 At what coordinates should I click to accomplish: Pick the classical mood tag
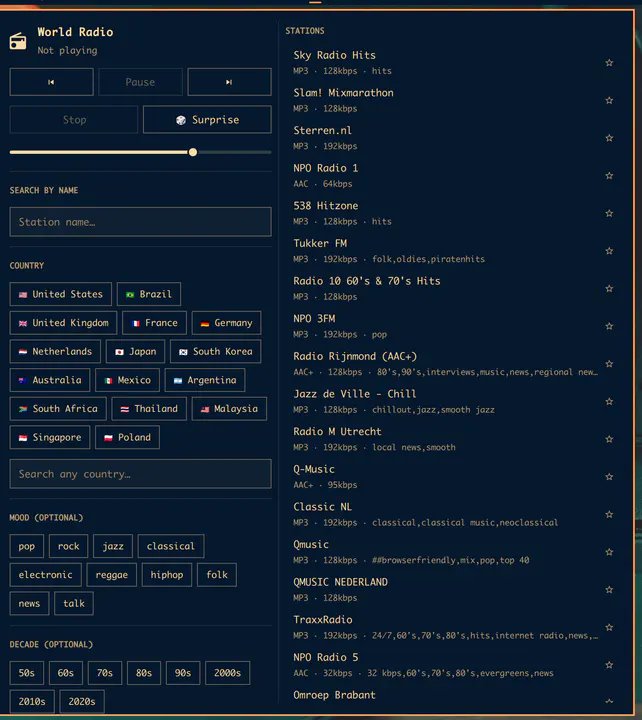tap(171, 546)
